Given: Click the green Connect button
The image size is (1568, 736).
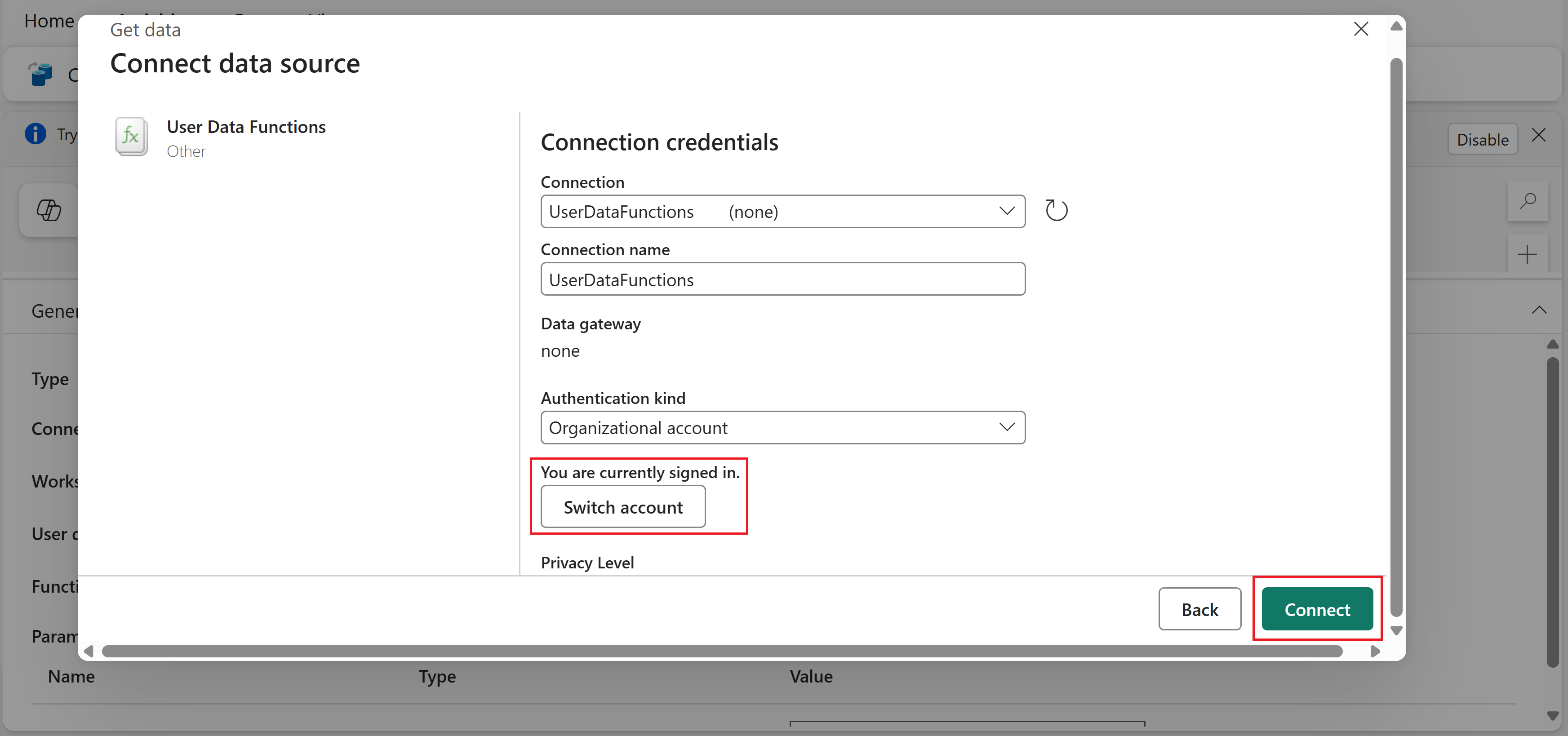Looking at the screenshot, I should pyautogui.click(x=1317, y=609).
